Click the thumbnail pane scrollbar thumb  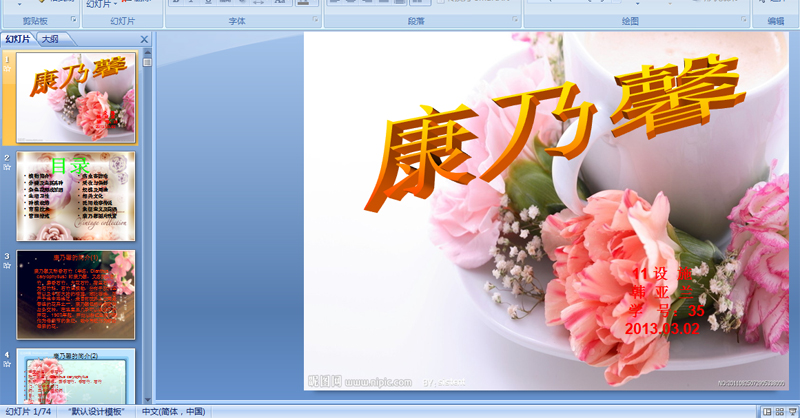[x=147, y=62]
